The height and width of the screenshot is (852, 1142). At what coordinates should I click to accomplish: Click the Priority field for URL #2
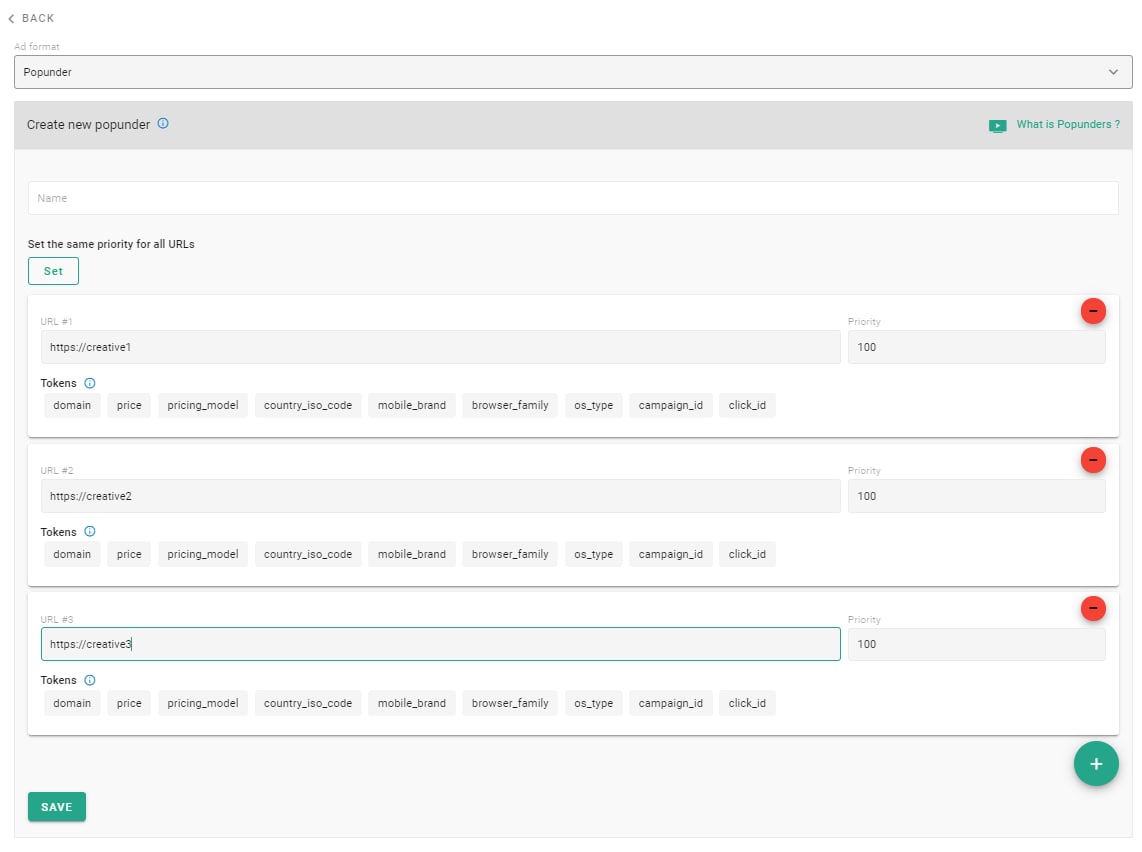976,496
